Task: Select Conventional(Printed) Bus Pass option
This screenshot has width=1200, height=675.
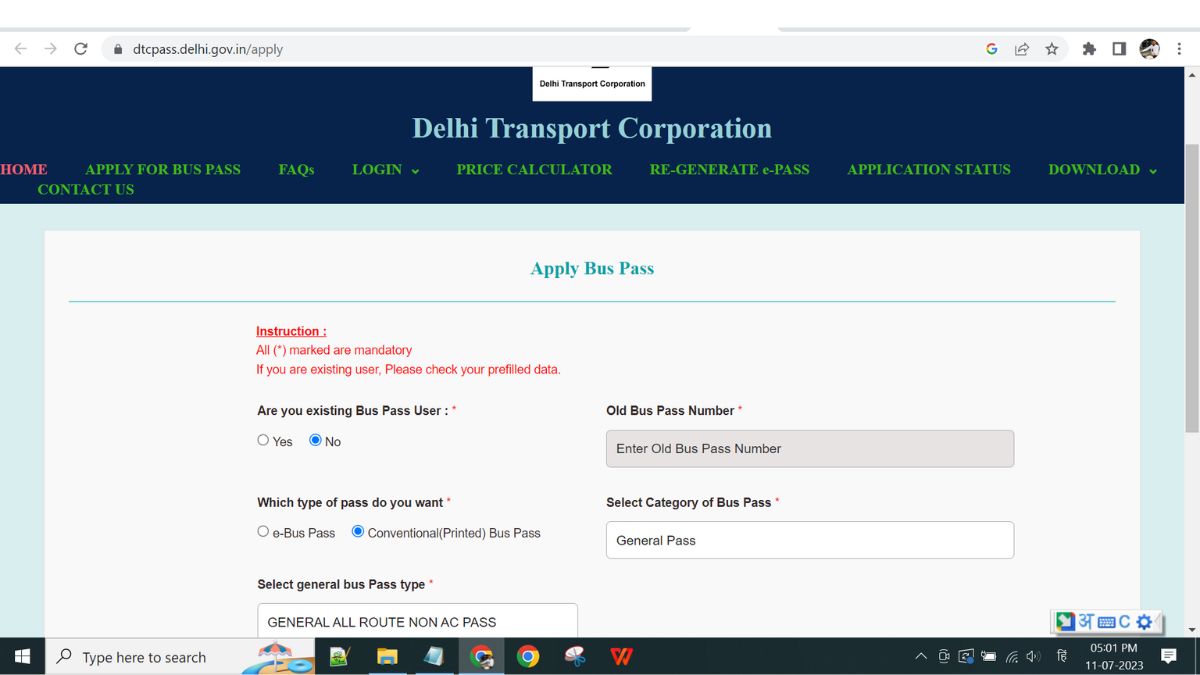Action: pyautogui.click(x=357, y=531)
